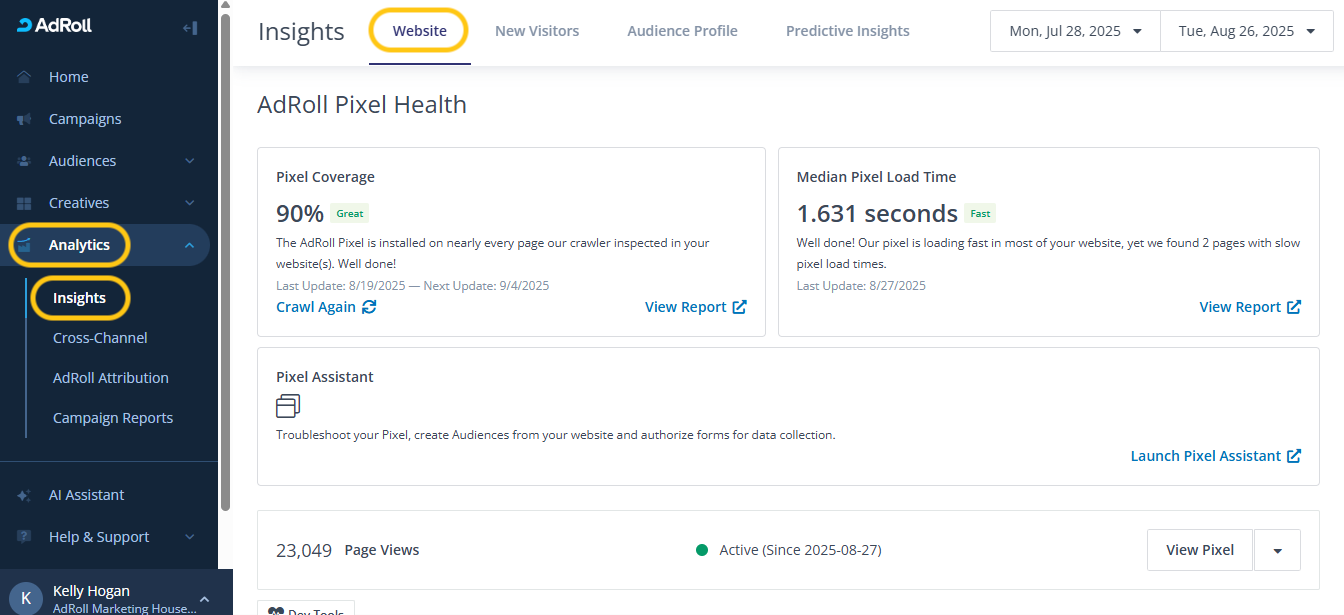Click the Crawl Again refresh icon
This screenshot has width=1344, height=615.
coord(369,307)
